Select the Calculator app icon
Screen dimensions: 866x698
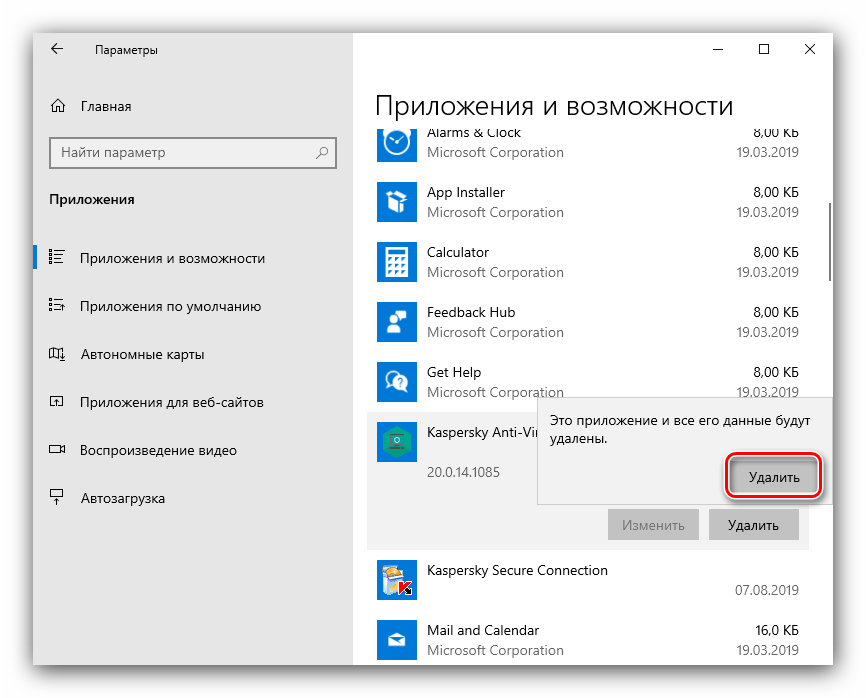(396, 262)
